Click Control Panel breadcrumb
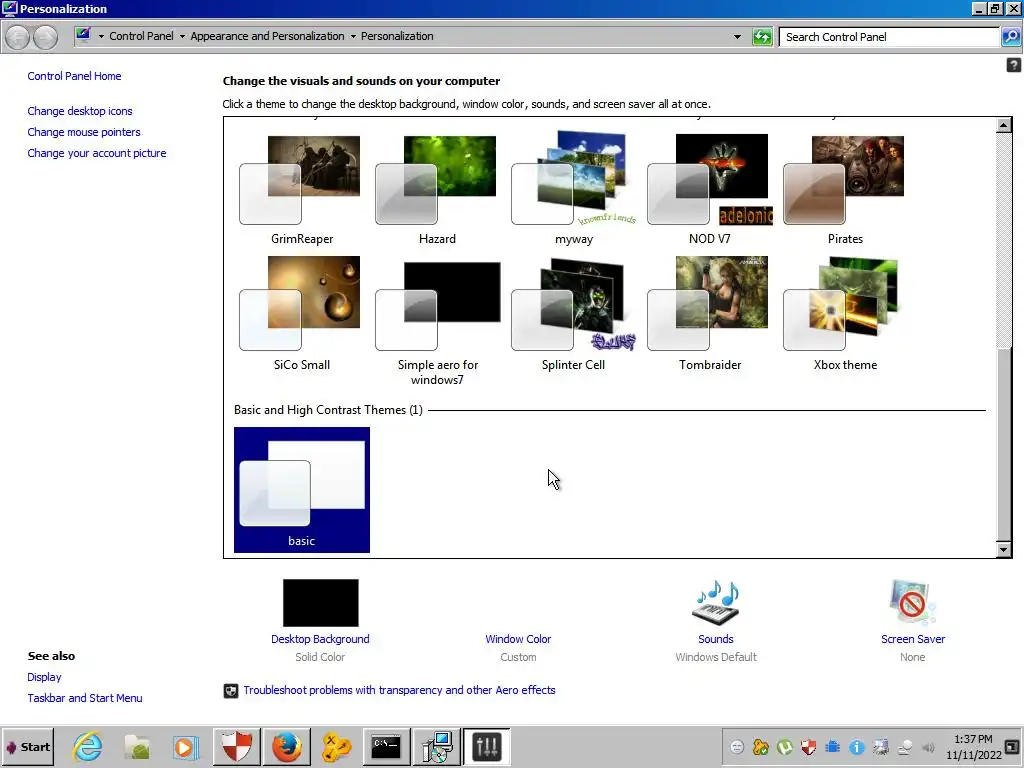The image size is (1024, 768). [141, 37]
